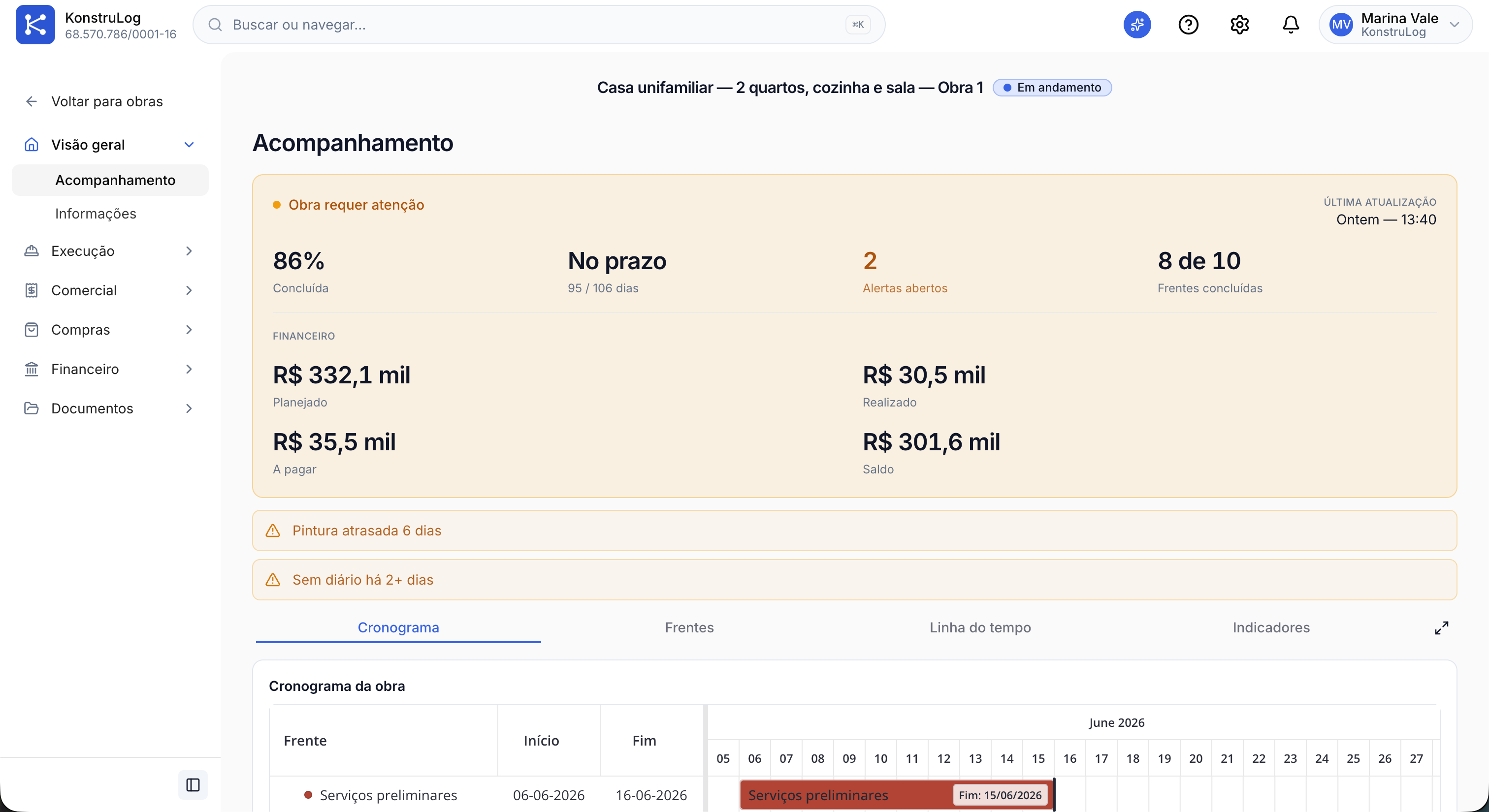The image size is (1489, 812).
Task: Click the Documentos folder icon
Action: tap(31, 408)
